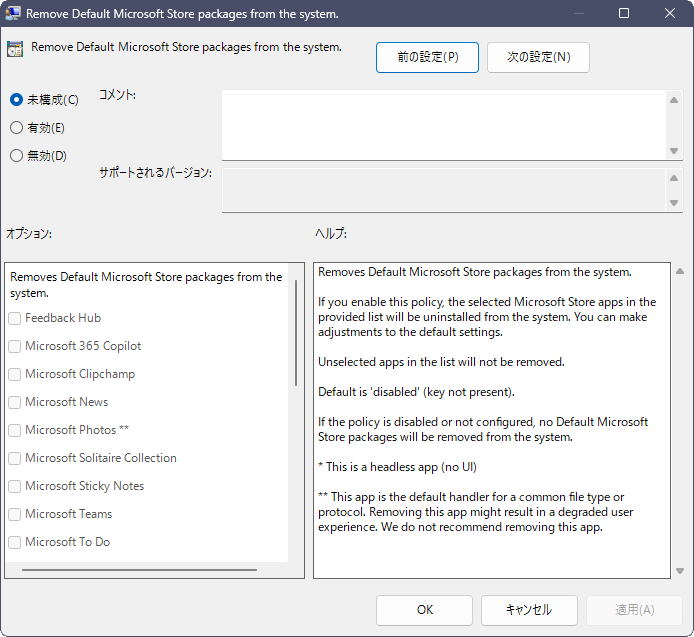Viewport: 694px width, 637px height.
Task: Go to next setting with 次の設定(N)
Action: click(x=538, y=57)
